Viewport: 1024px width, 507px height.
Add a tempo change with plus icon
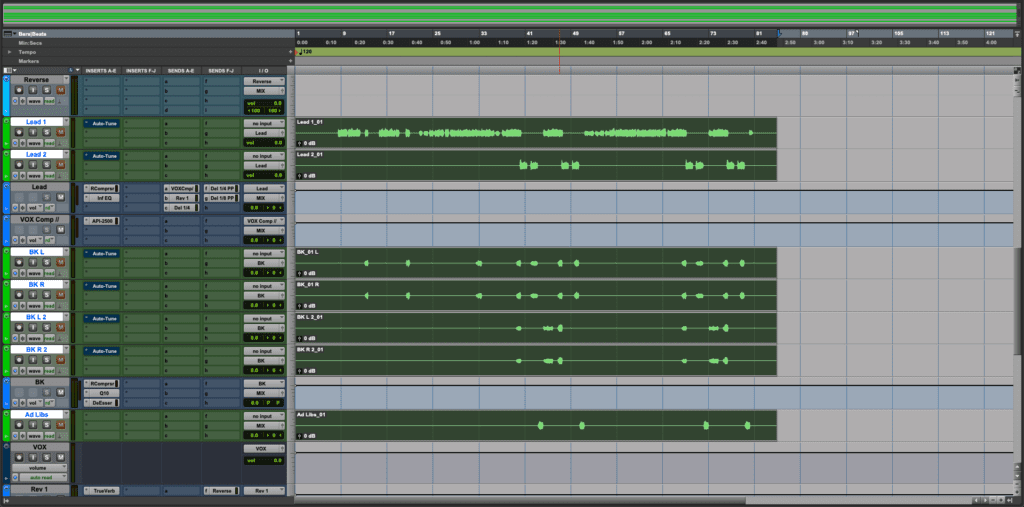(291, 52)
